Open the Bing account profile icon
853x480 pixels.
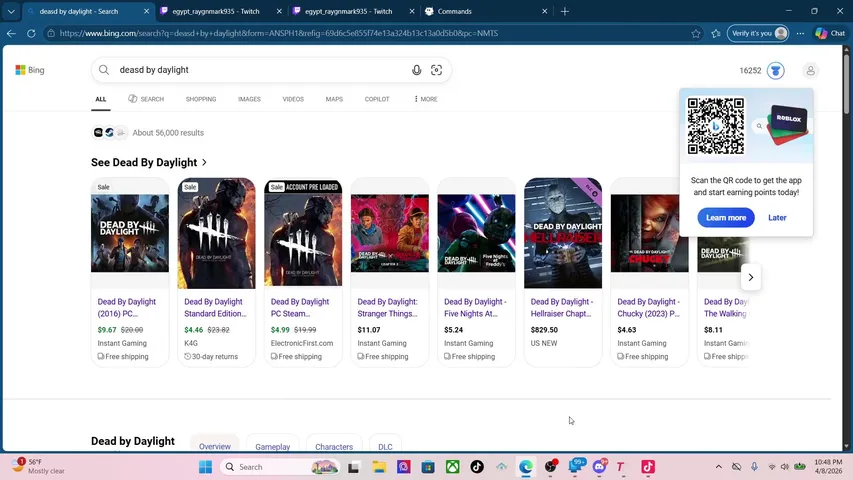pos(810,71)
